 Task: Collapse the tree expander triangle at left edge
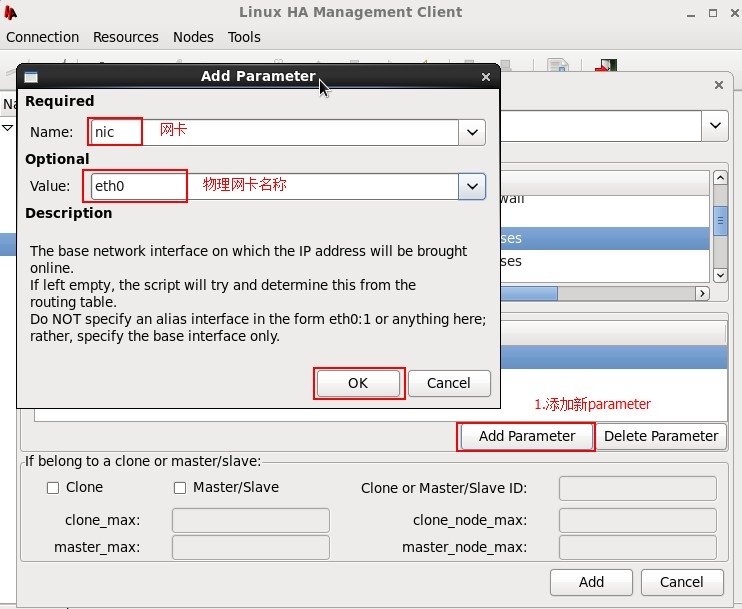[8, 128]
